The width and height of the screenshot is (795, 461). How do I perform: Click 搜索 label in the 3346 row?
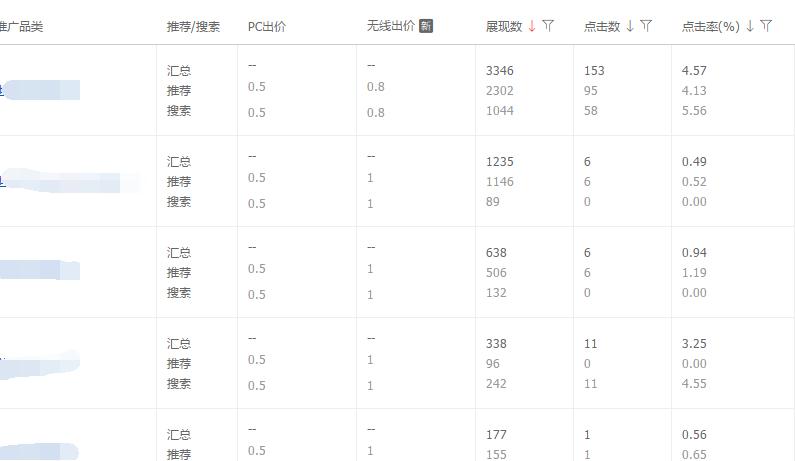178,111
